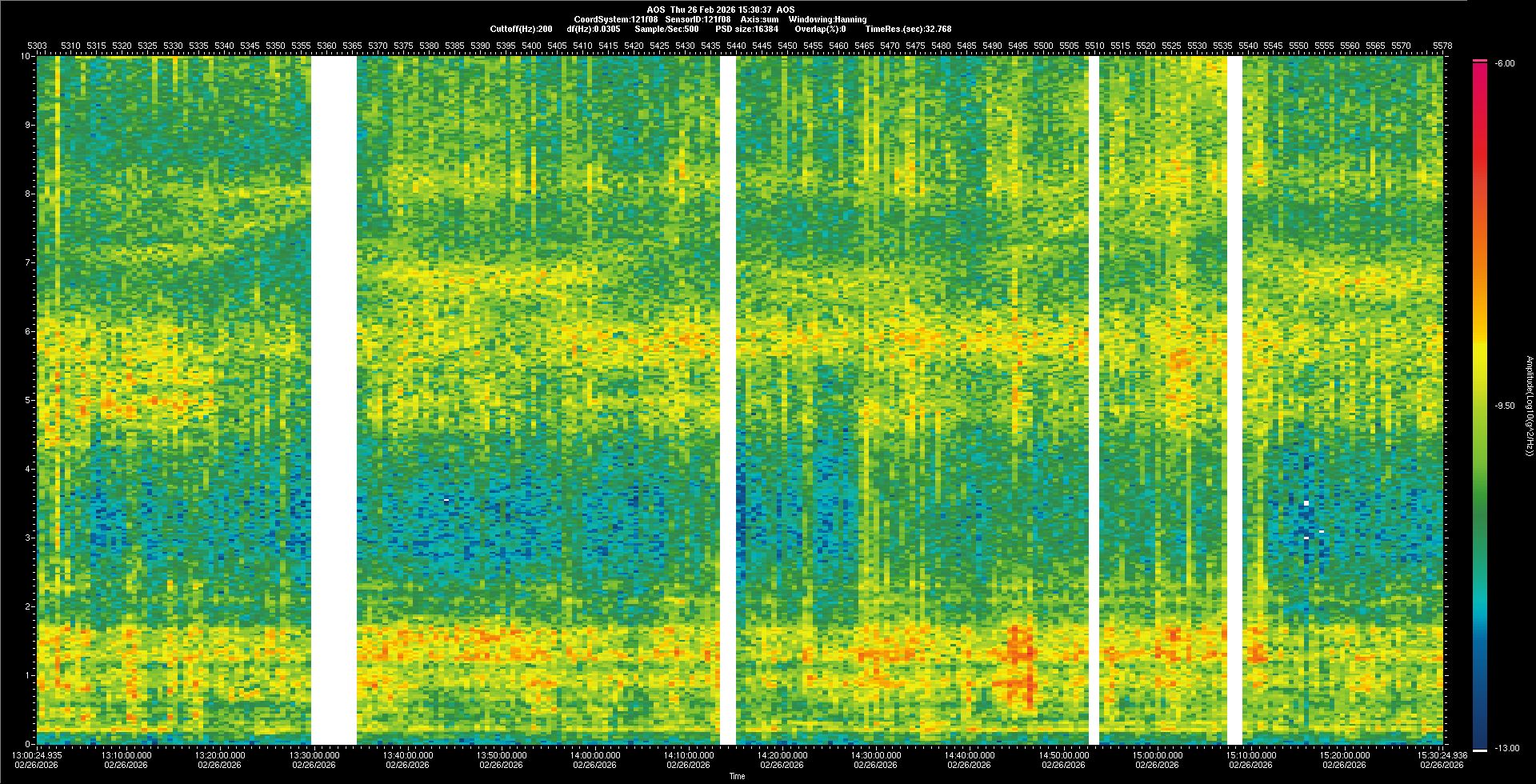Click the -6.00 color scale maximum label
The height and width of the screenshot is (784, 1536).
pos(1504,63)
